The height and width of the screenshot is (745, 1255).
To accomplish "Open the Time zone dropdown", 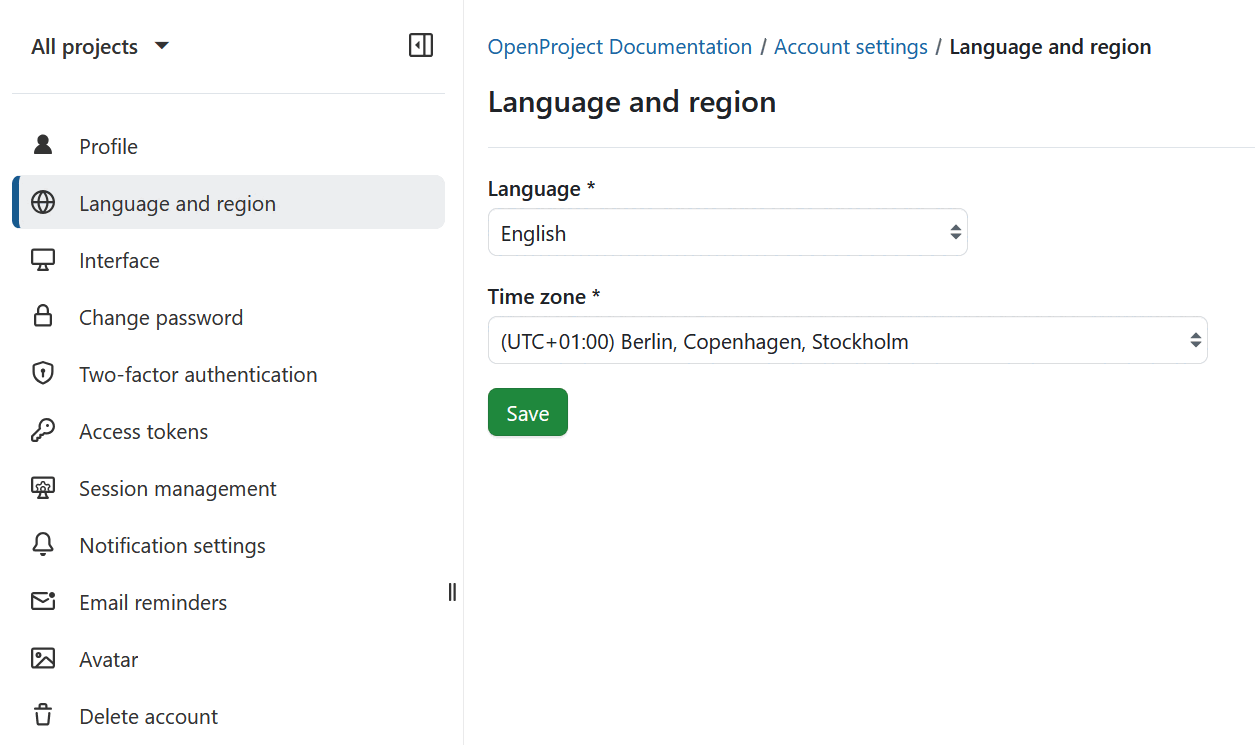I will pyautogui.click(x=847, y=340).
